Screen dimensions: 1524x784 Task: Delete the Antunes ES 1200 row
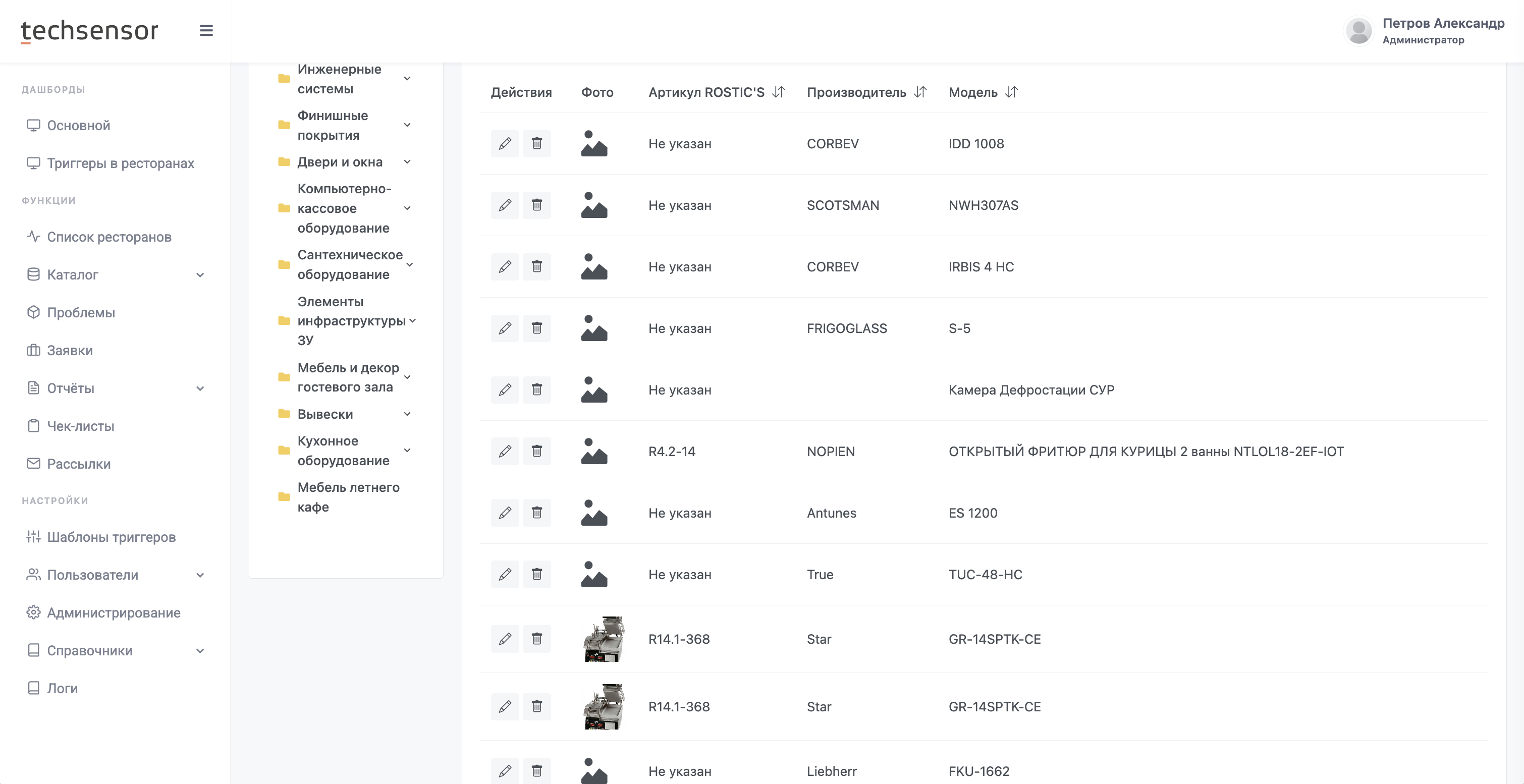[536, 513]
